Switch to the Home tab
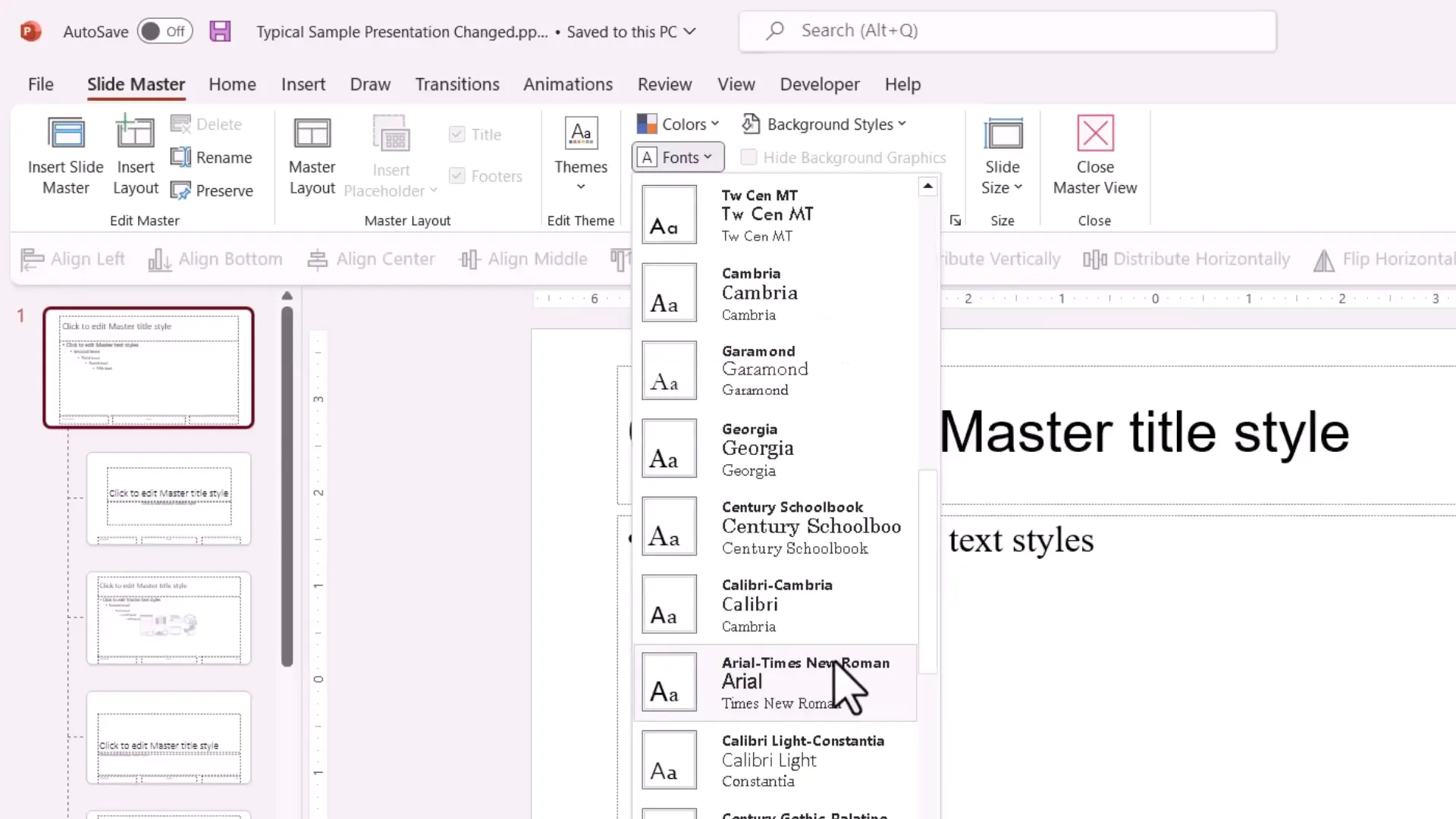1456x819 pixels. (232, 84)
